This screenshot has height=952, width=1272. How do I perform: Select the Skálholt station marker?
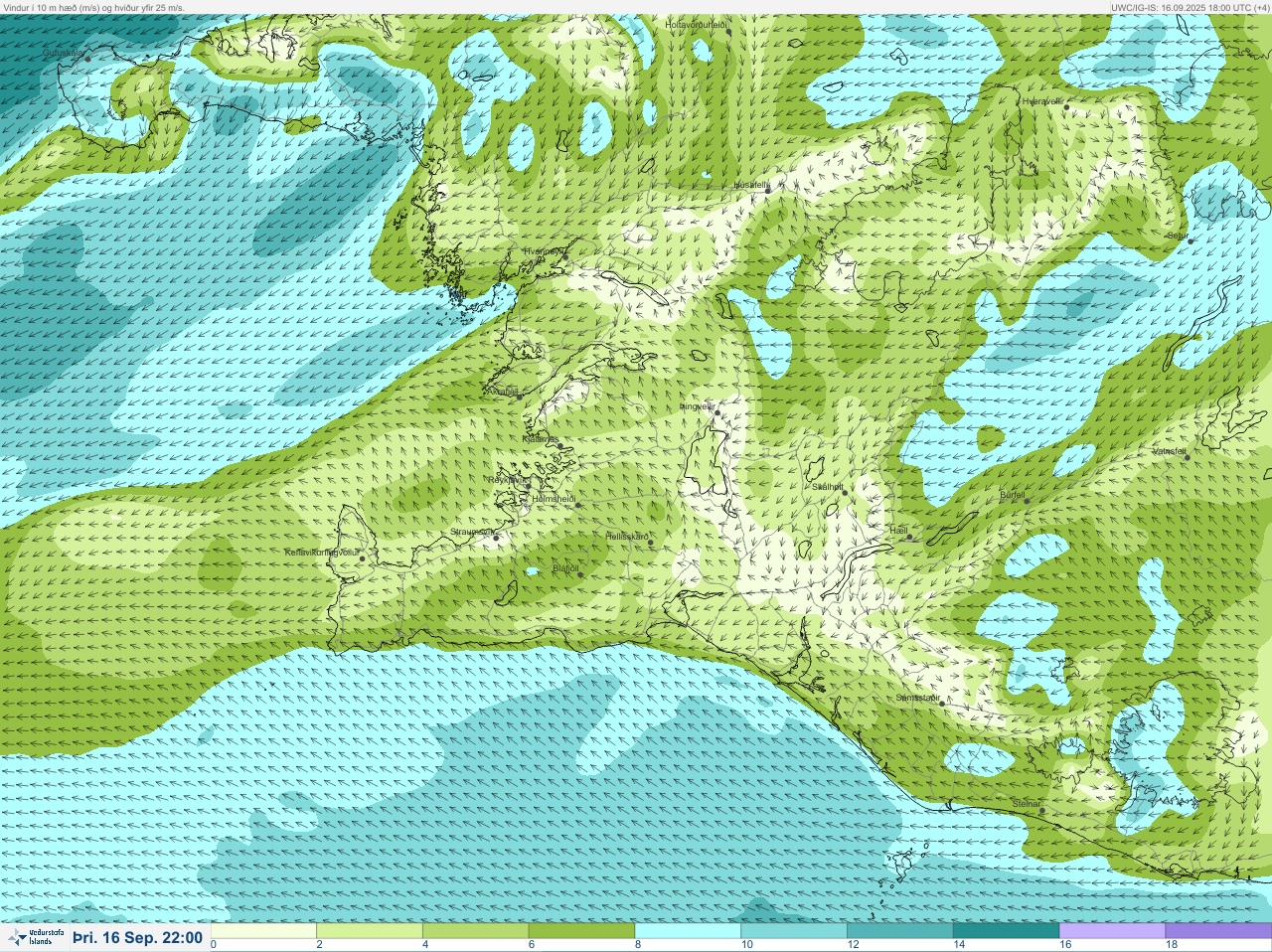coord(845,492)
